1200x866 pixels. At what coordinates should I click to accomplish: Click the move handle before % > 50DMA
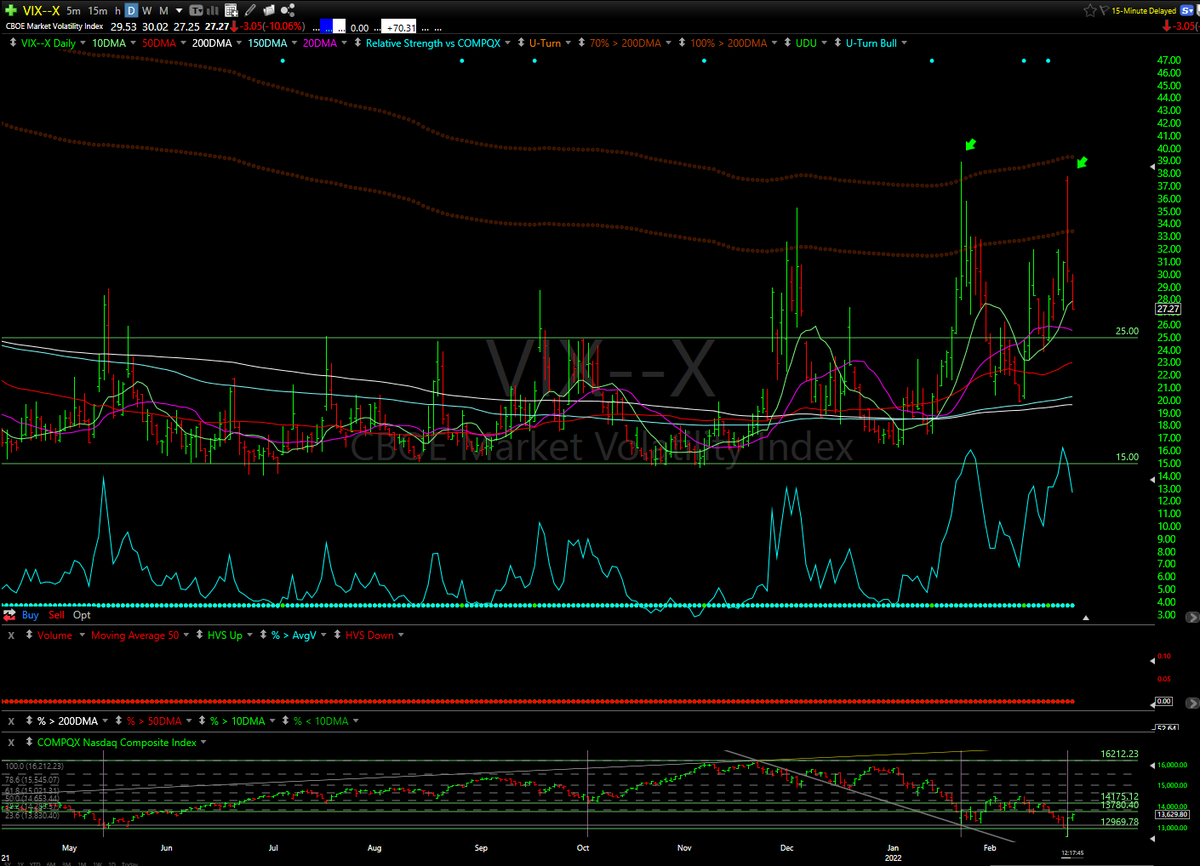(118, 720)
